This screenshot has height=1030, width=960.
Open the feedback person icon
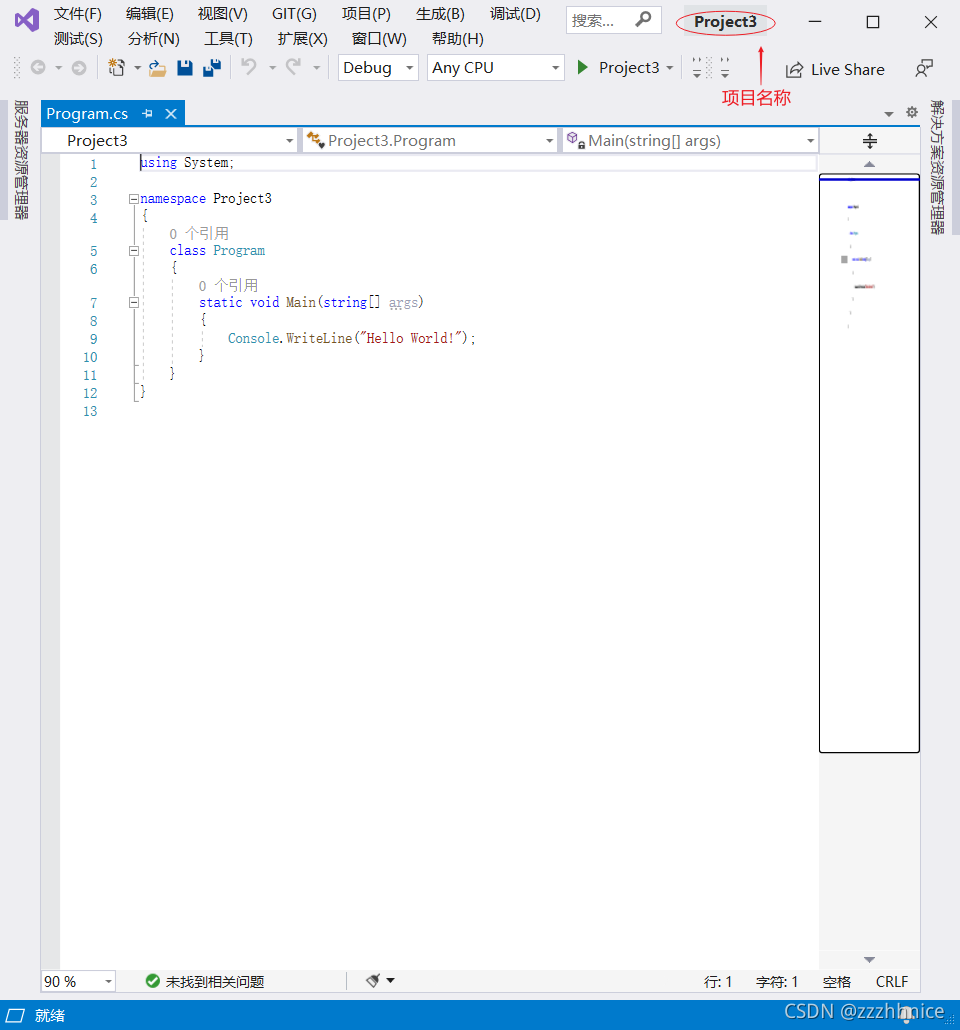click(924, 68)
